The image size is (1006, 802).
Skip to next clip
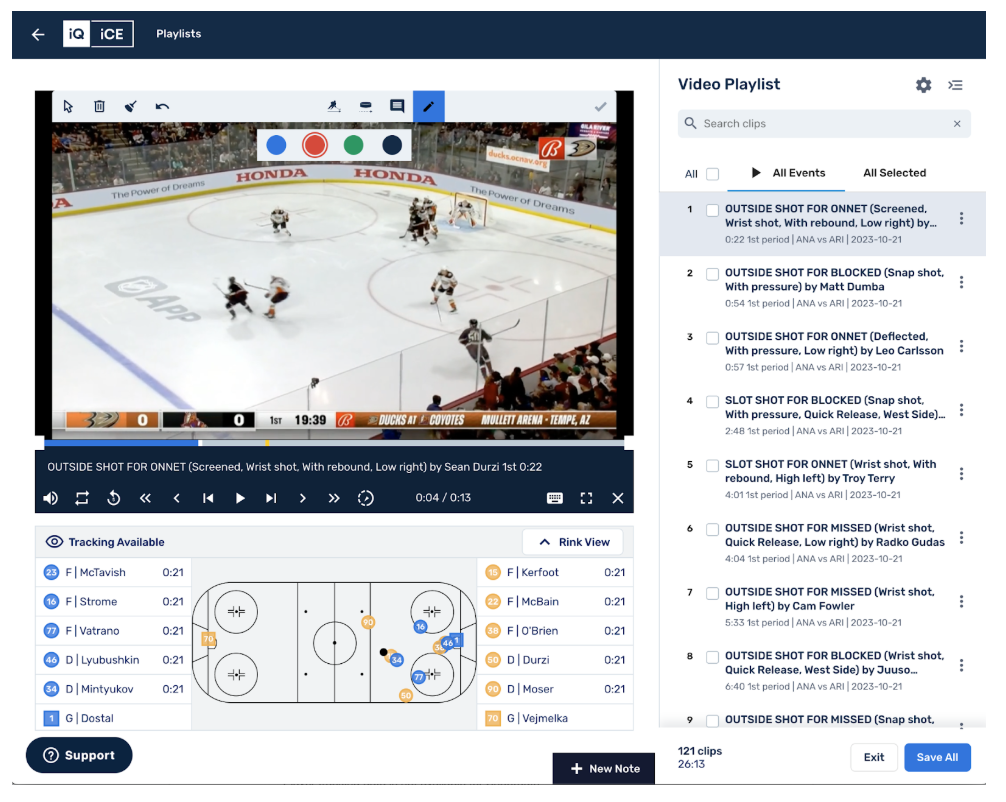271,499
